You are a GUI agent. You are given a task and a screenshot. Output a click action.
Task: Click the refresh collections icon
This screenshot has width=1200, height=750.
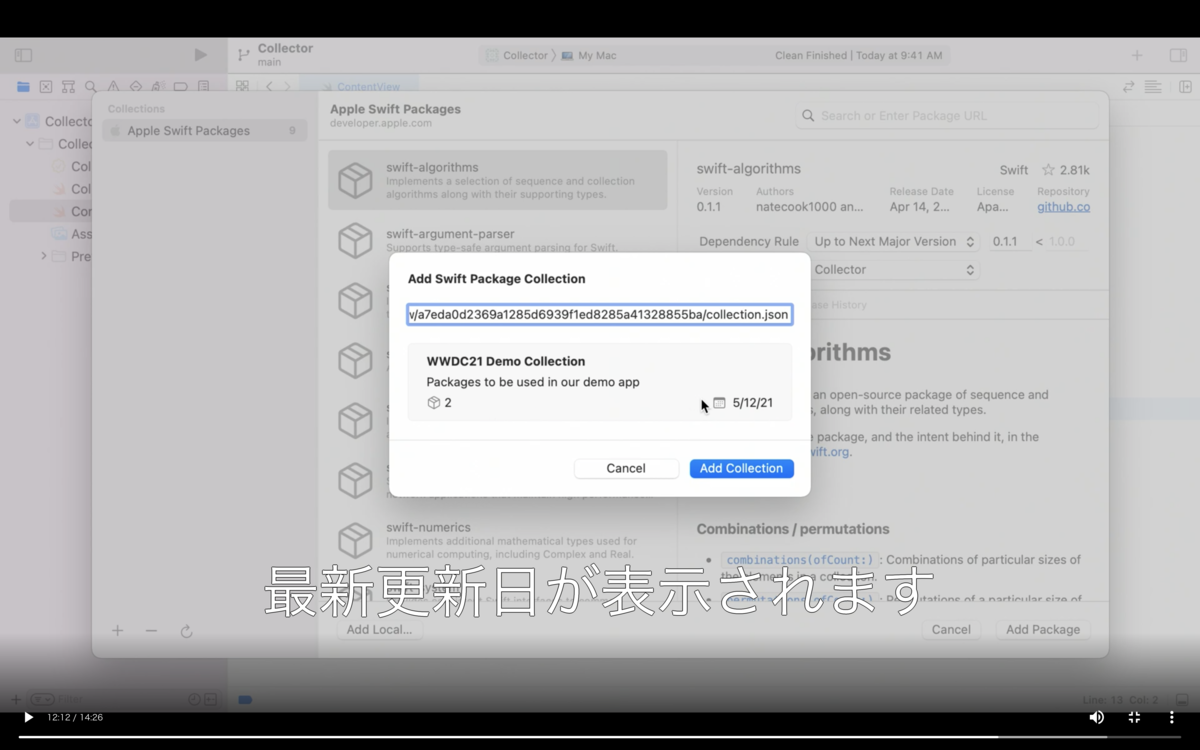coord(186,631)
